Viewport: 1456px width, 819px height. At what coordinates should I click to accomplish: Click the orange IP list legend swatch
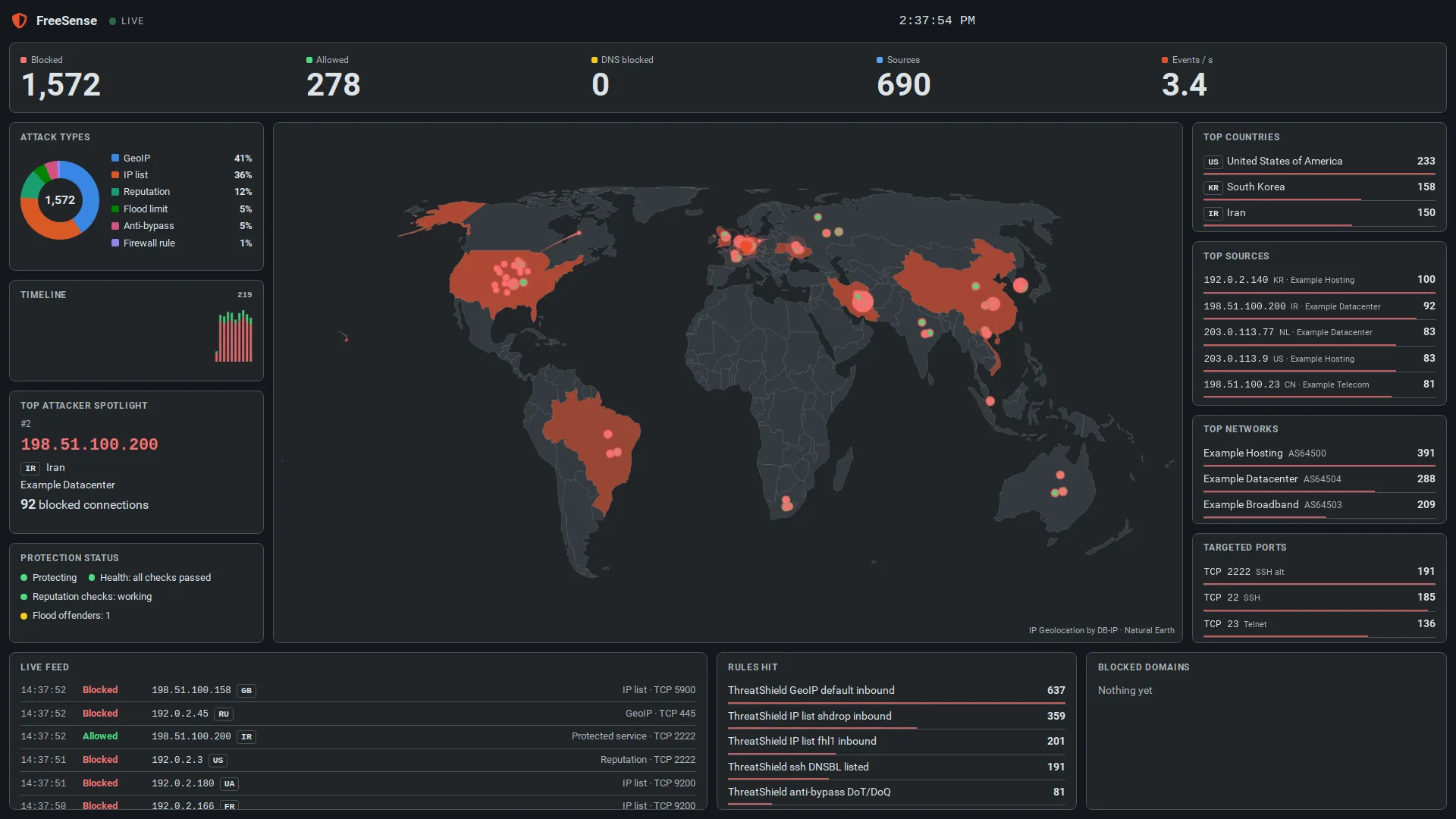coord(115,174)
